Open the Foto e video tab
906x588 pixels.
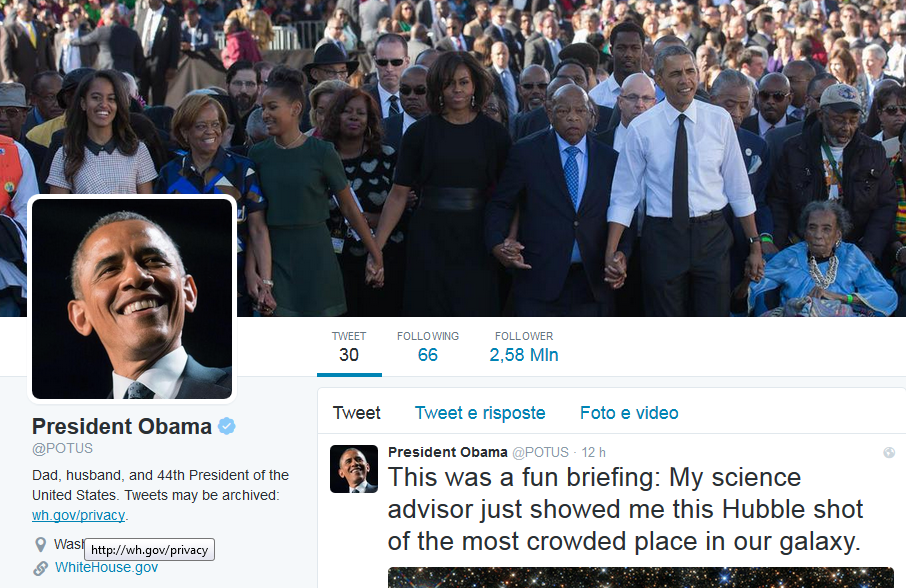629,413
